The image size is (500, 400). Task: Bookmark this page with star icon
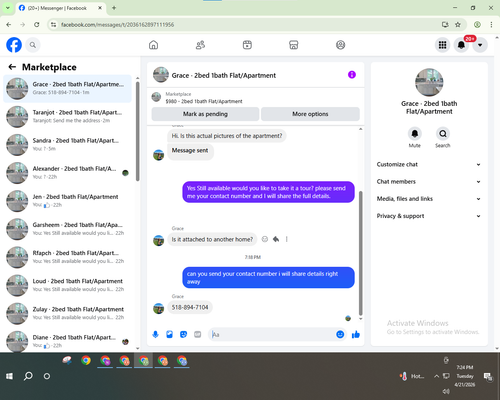(458, 25)
